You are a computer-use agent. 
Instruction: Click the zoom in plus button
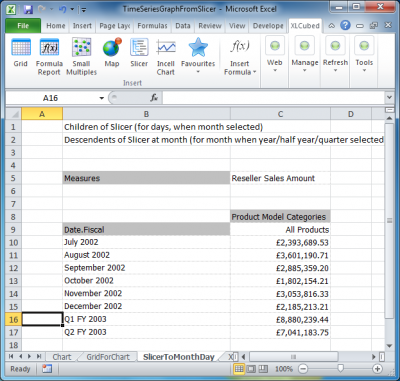click(377, 369)
